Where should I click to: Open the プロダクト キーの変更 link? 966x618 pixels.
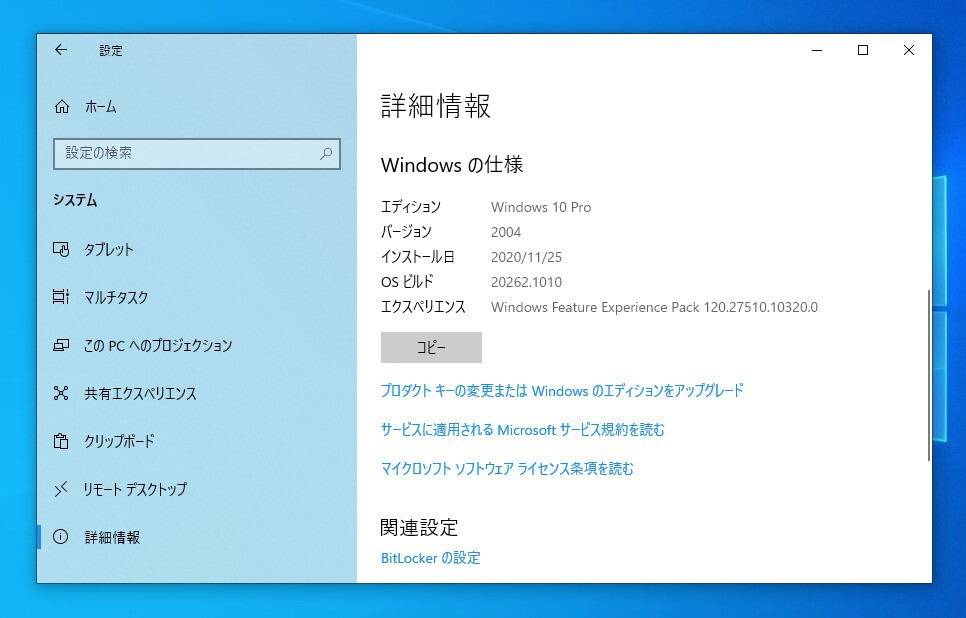point(562,391)
